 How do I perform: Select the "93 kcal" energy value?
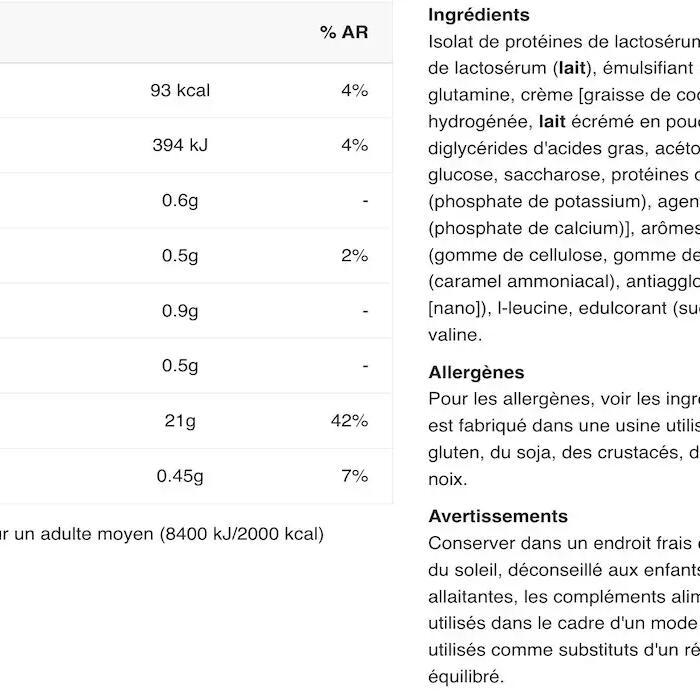click(180, 90)
